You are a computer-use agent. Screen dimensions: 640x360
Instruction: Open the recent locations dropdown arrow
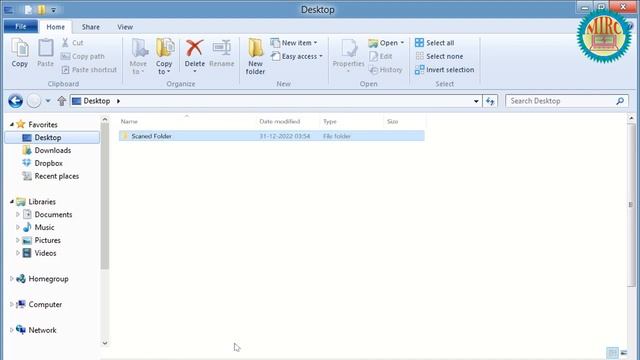point(48,101)
